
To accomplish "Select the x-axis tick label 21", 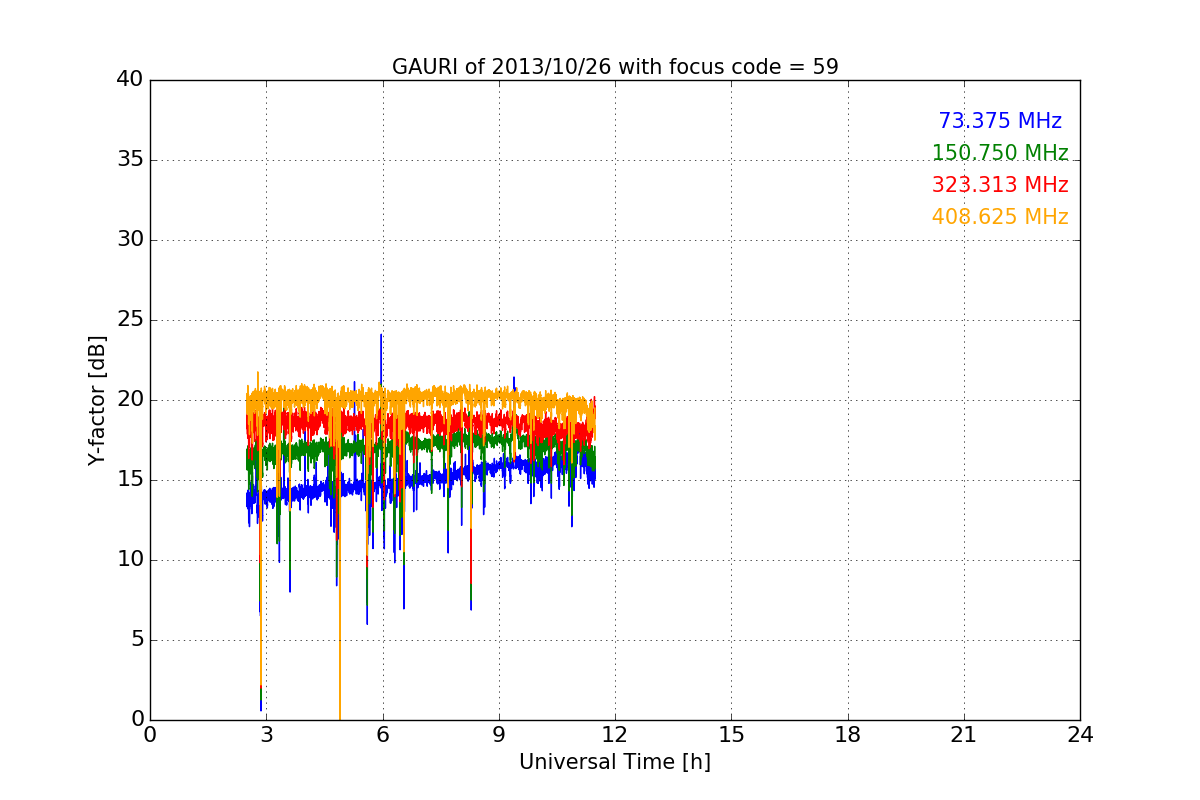I will [x=964, y=734].
